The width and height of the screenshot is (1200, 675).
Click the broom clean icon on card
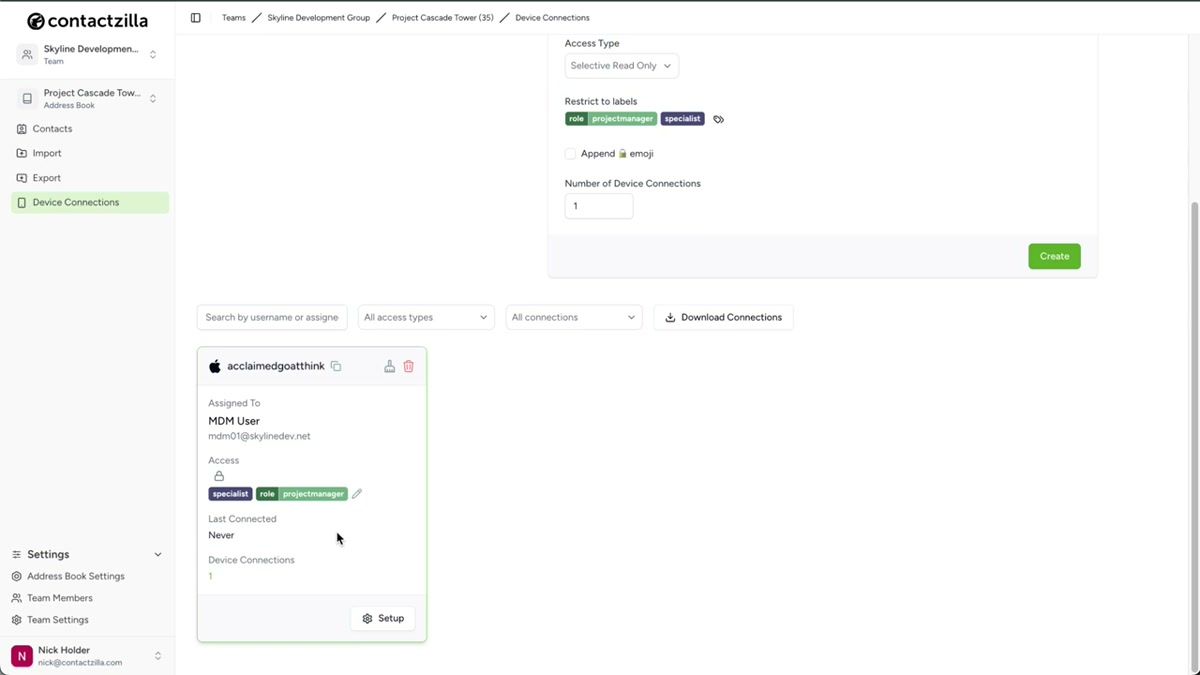pyautogui.click(x=389, y=366)
